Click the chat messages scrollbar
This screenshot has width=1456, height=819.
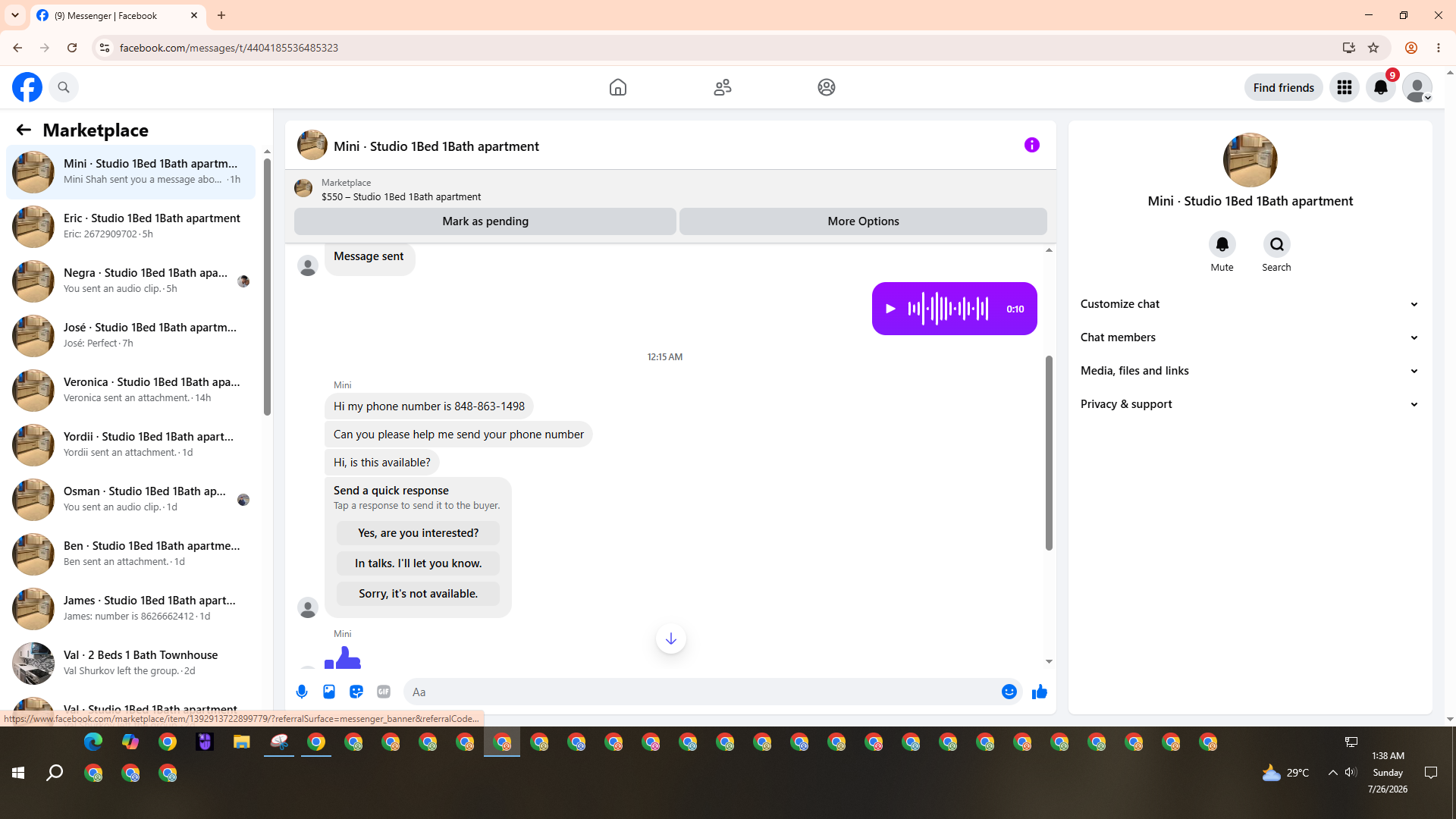(1049, 453)
